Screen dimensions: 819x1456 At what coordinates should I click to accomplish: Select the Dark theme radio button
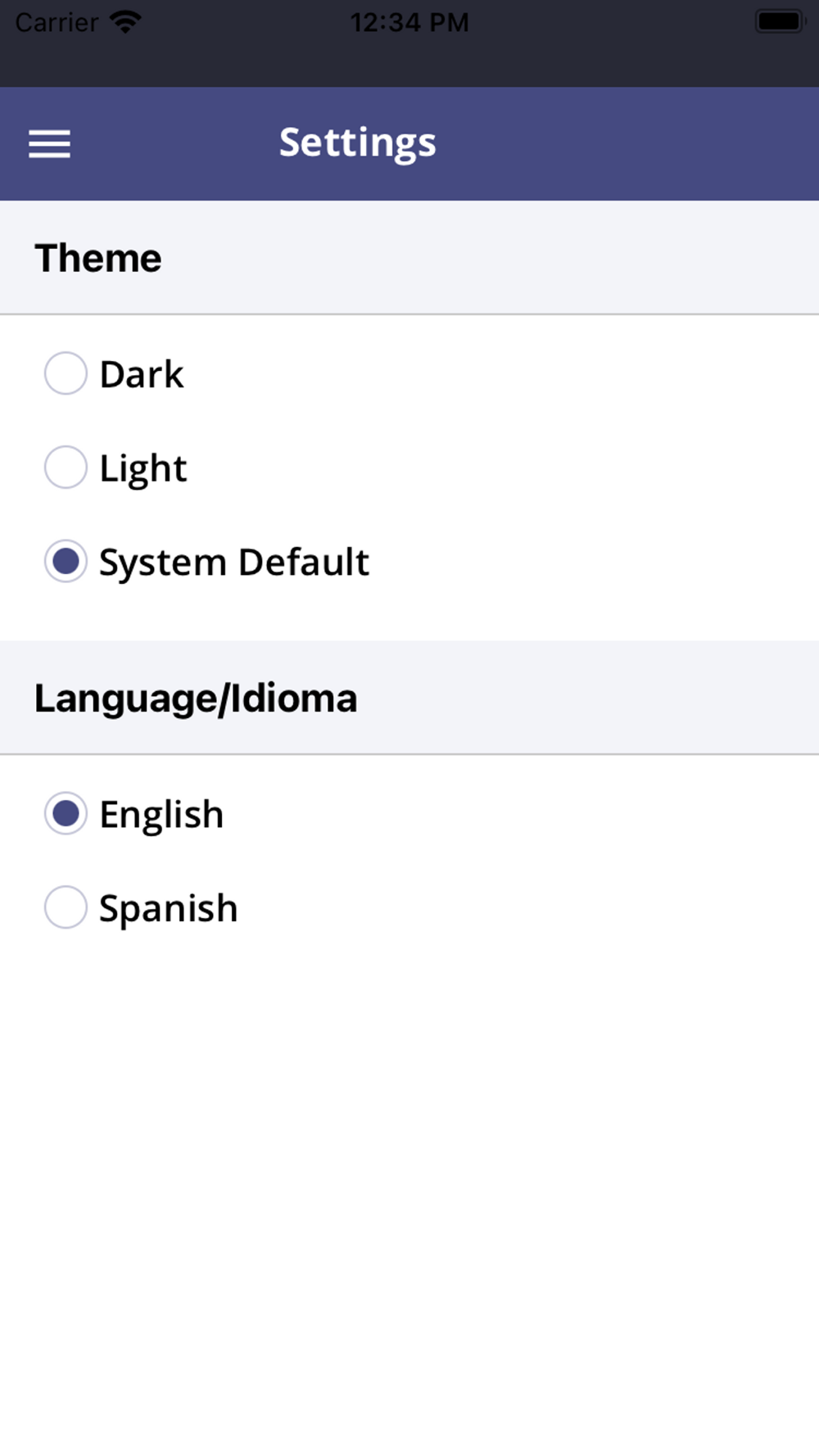(x=66, y=373)
